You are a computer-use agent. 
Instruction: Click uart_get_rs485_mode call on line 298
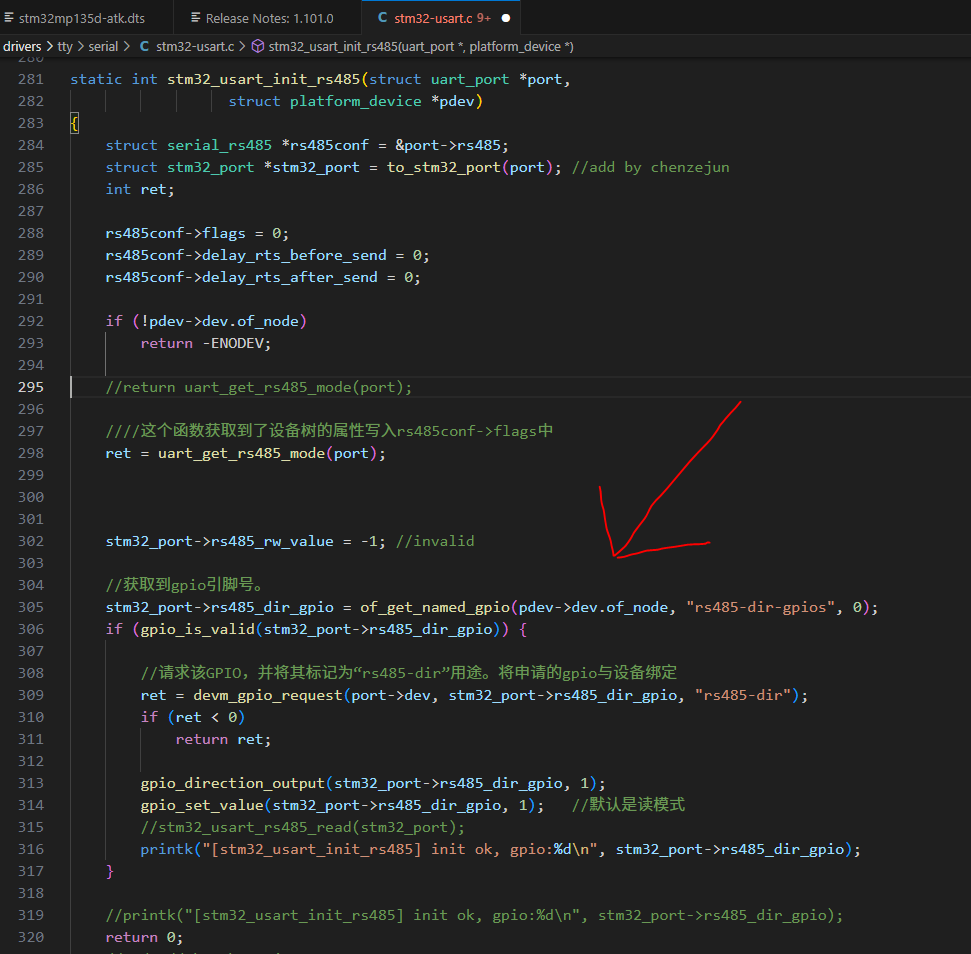point(242,453)
